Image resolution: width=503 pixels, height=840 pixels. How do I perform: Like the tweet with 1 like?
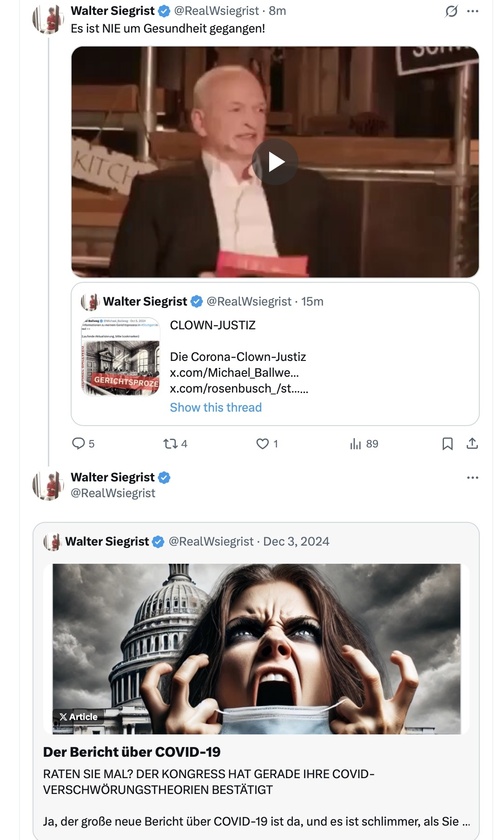(267, 444)
